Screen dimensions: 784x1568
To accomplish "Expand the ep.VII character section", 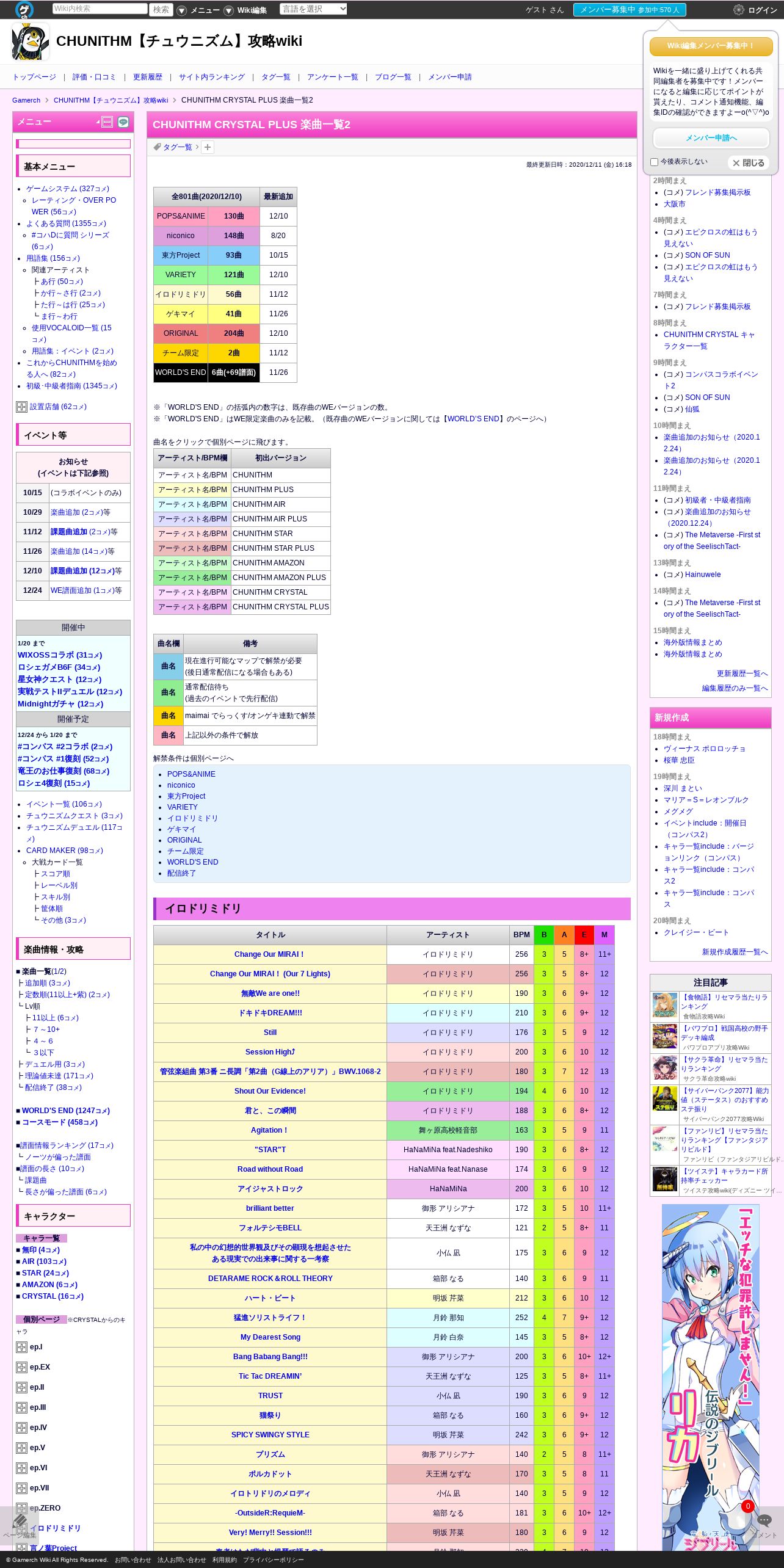I will pos(21,1488).
